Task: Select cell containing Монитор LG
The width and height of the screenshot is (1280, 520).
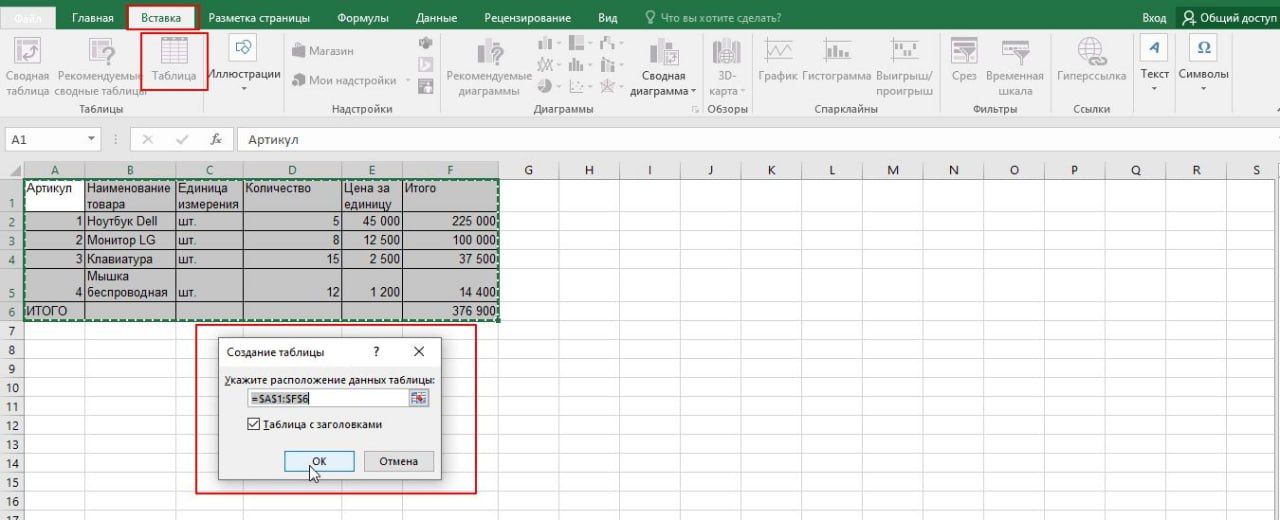Action: [x=130, y=240]
